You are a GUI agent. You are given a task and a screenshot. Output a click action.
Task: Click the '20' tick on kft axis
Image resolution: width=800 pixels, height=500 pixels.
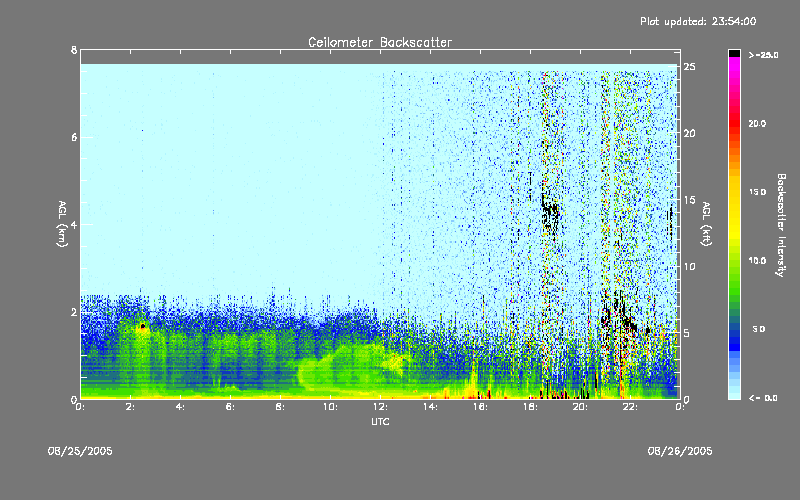tap(689, 133)
